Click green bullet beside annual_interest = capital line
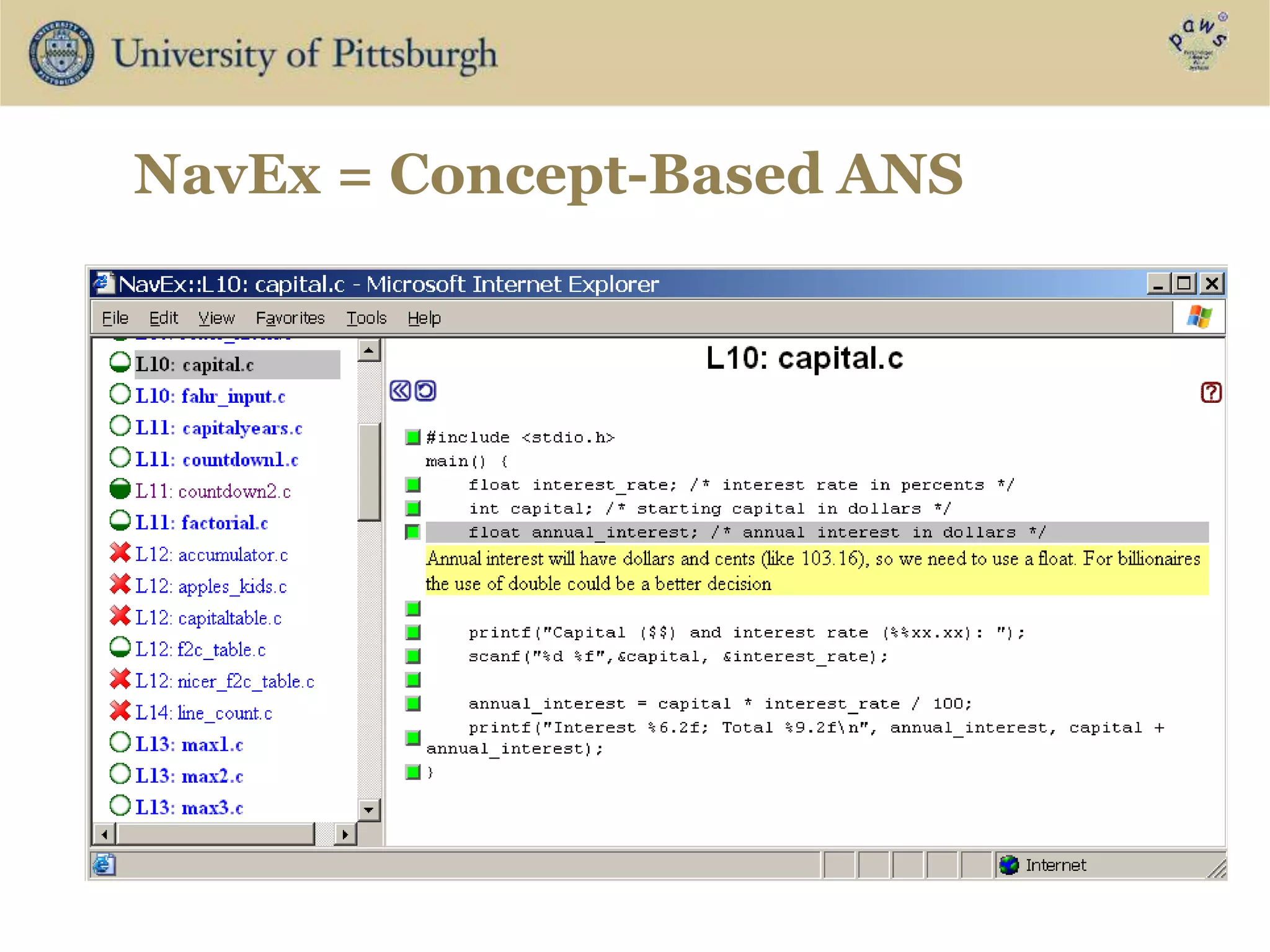 [x=413, y=704]
